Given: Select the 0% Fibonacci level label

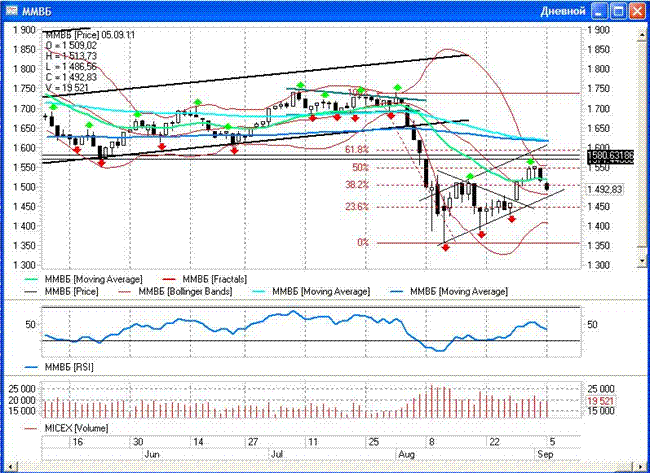Looking at the screenshot, I should click(x=363, y=242).
